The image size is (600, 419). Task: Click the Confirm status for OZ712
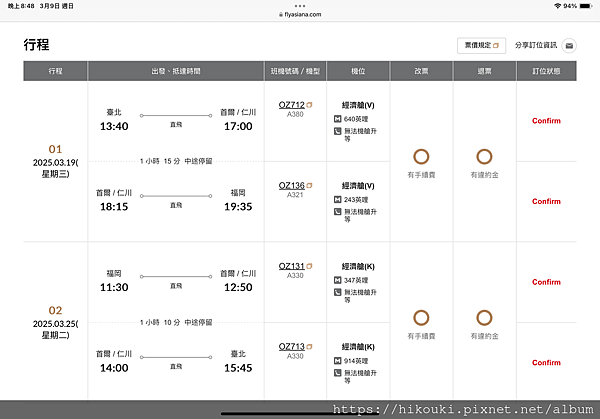(x=546, y=121)
